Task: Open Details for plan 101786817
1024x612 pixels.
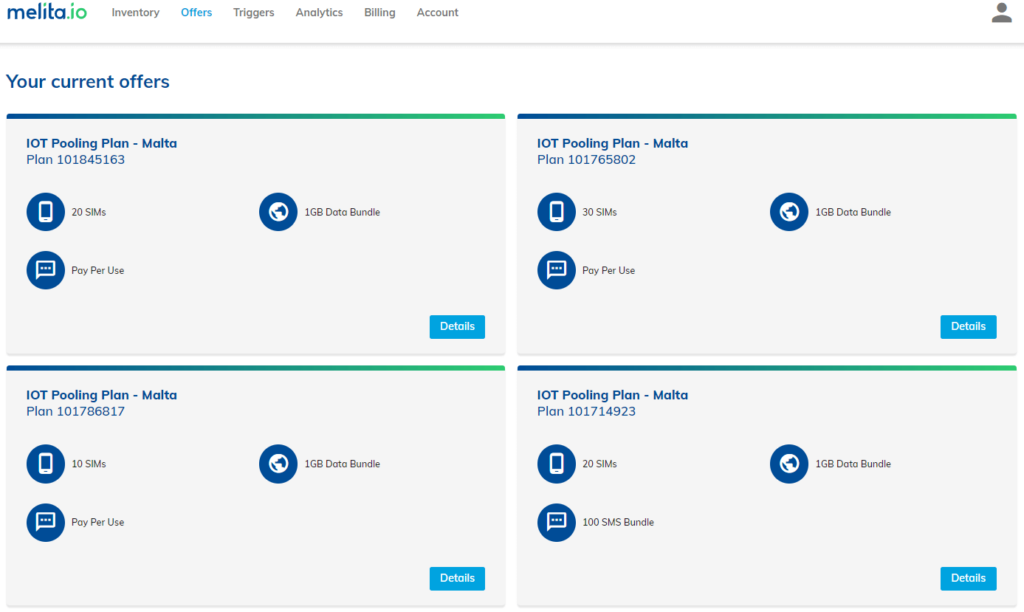Action: (457, 579)
